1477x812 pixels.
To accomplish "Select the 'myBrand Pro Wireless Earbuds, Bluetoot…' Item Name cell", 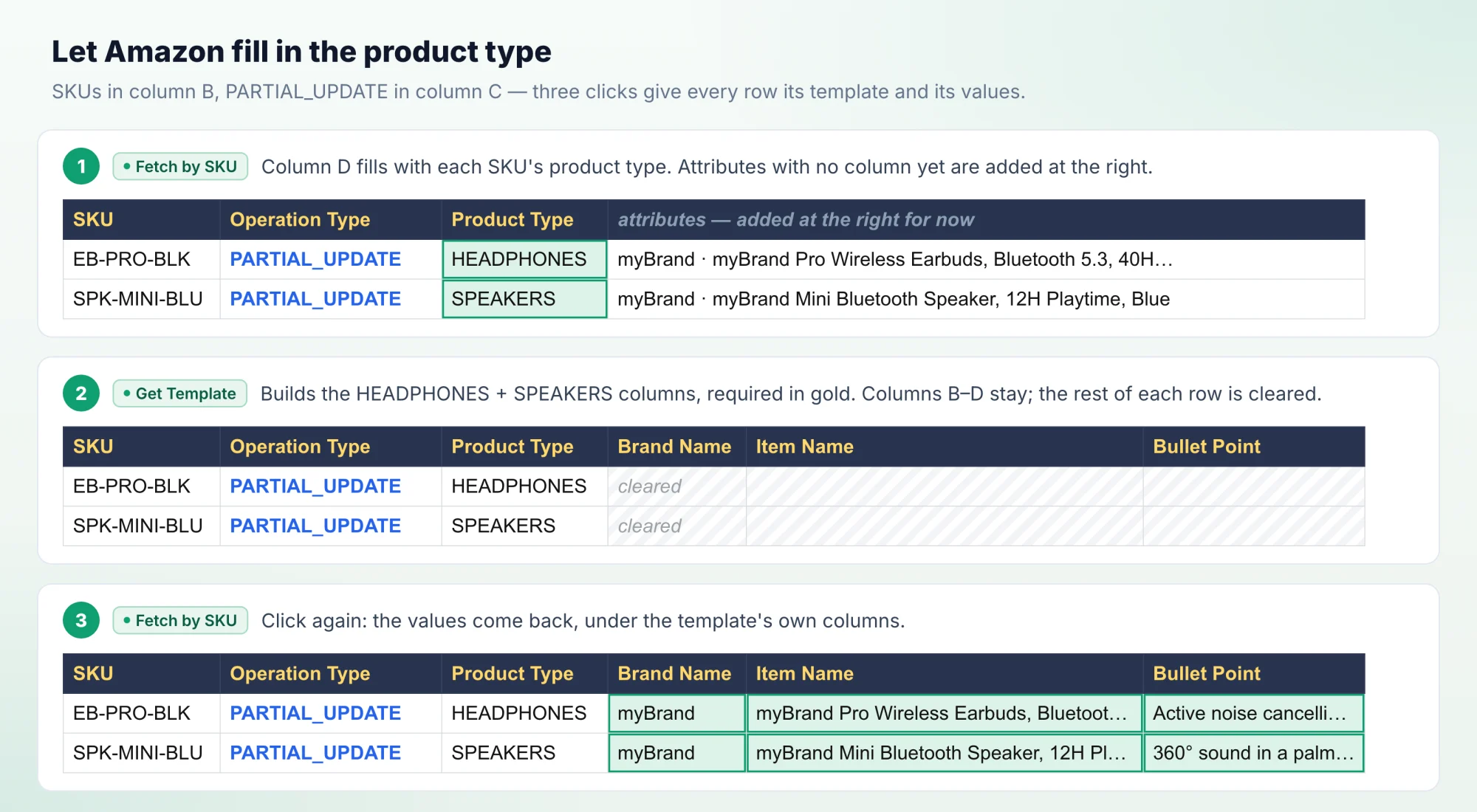I will tap(945, 713).
